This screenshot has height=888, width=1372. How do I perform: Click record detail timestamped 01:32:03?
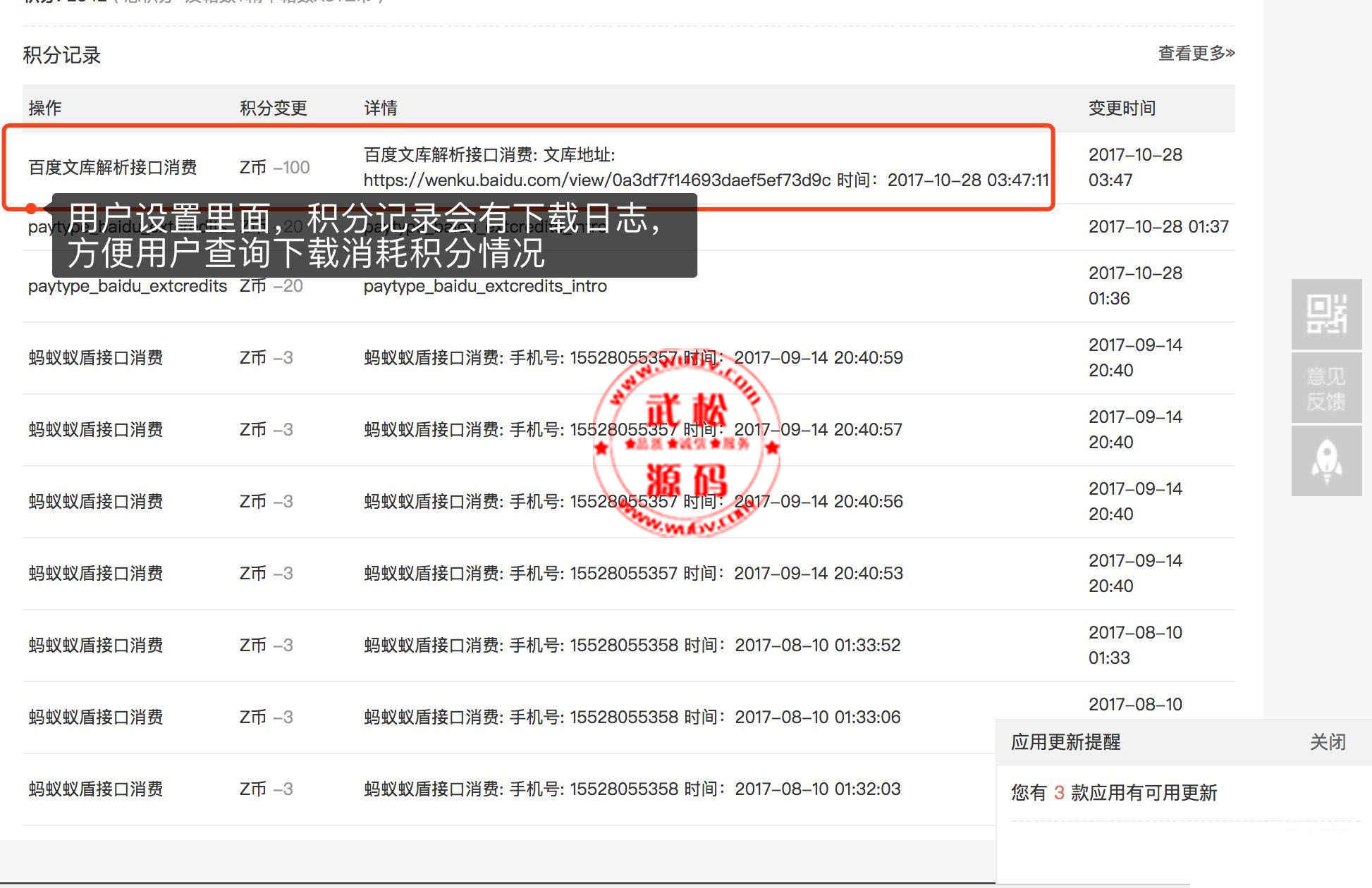pyautogui.click(x=632, y=789)
